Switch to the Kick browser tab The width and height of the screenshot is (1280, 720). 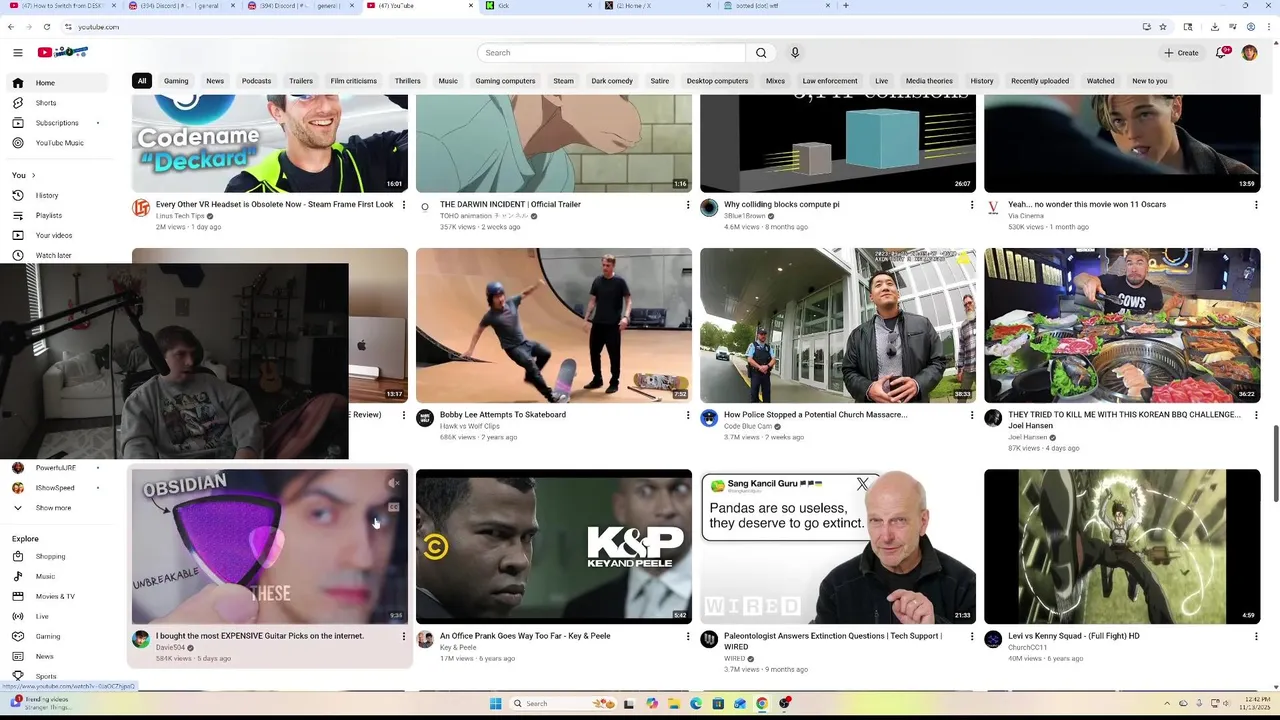tap(538, 6)
